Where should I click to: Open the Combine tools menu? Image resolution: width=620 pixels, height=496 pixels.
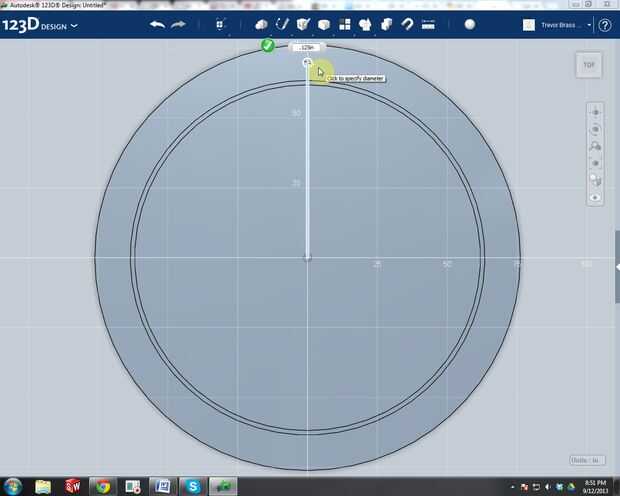tap(386, 25)
